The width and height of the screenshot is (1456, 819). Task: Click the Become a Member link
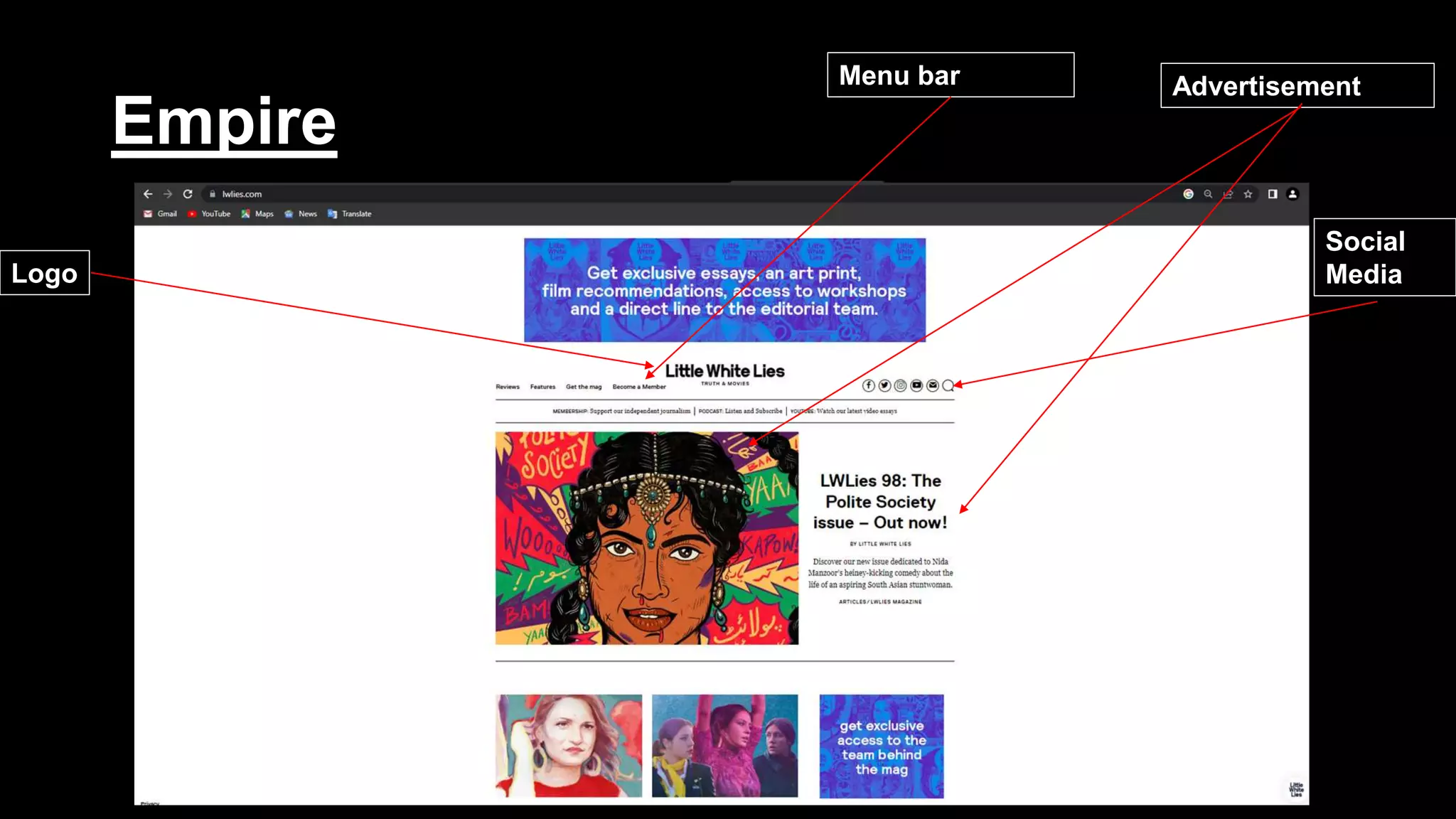coord(639,387)
